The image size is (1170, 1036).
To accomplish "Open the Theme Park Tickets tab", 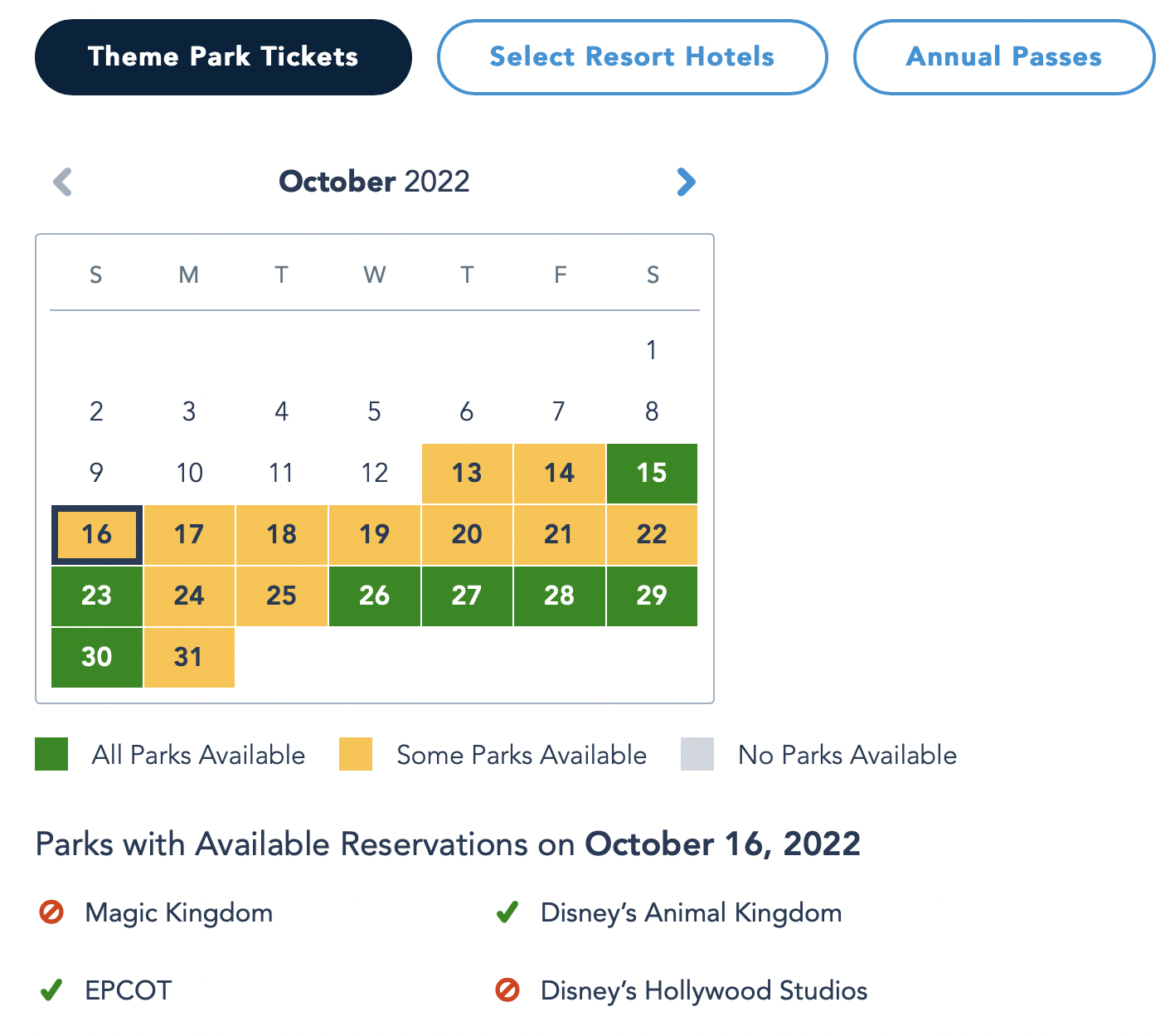I will [223, 57].
